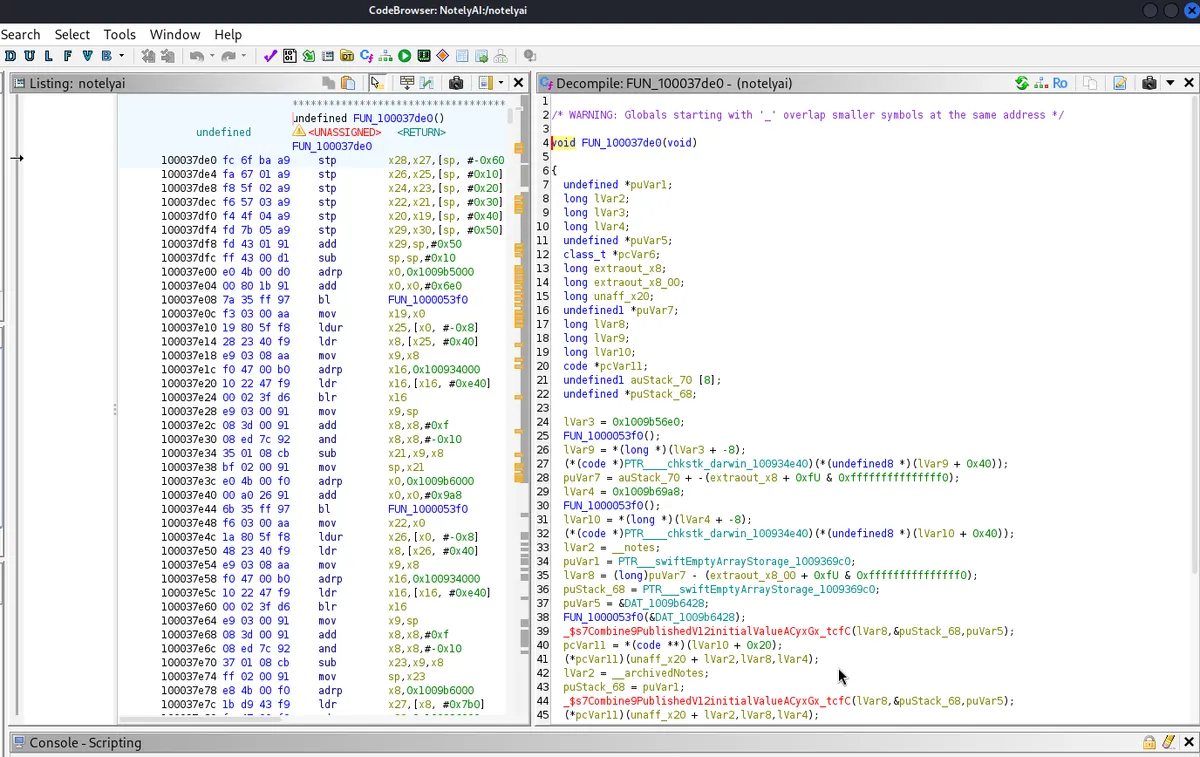Expand the Listing field format dropdown
Screen dimensions: 1200x757
501,83
